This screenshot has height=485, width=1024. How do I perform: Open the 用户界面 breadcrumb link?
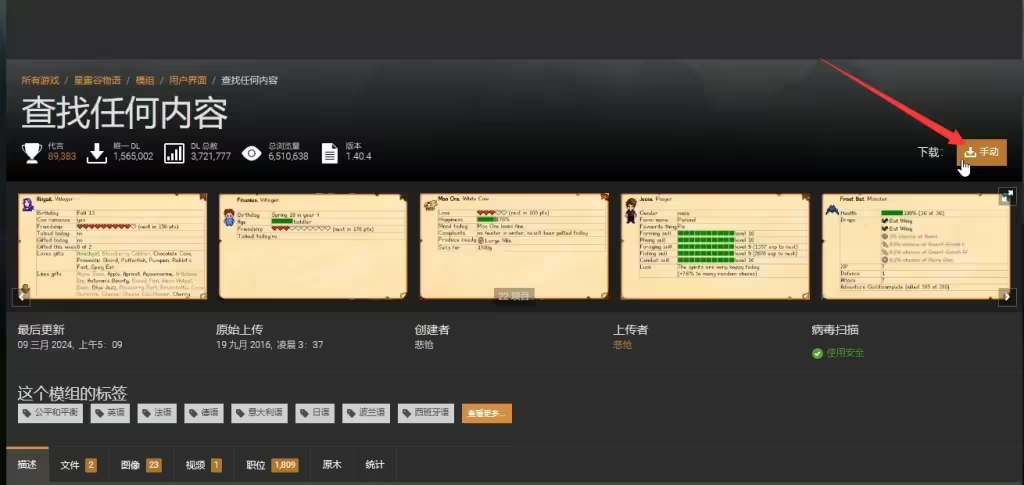click(x=187, y=80)
